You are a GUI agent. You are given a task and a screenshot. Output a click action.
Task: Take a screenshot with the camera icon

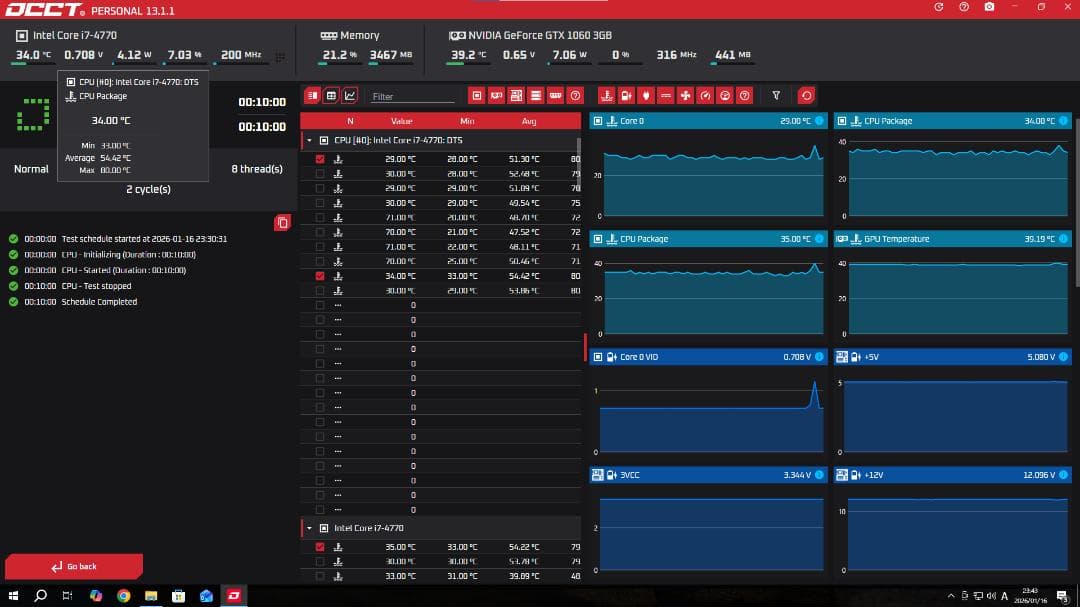coord(989,7)
